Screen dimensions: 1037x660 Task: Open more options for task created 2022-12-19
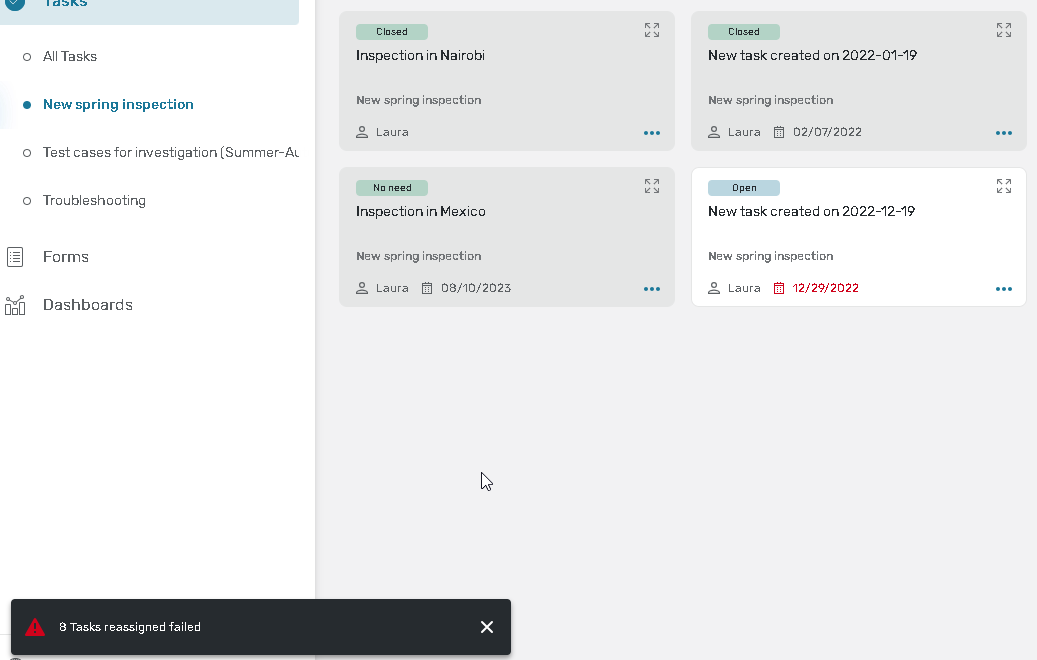(1004, 289)
